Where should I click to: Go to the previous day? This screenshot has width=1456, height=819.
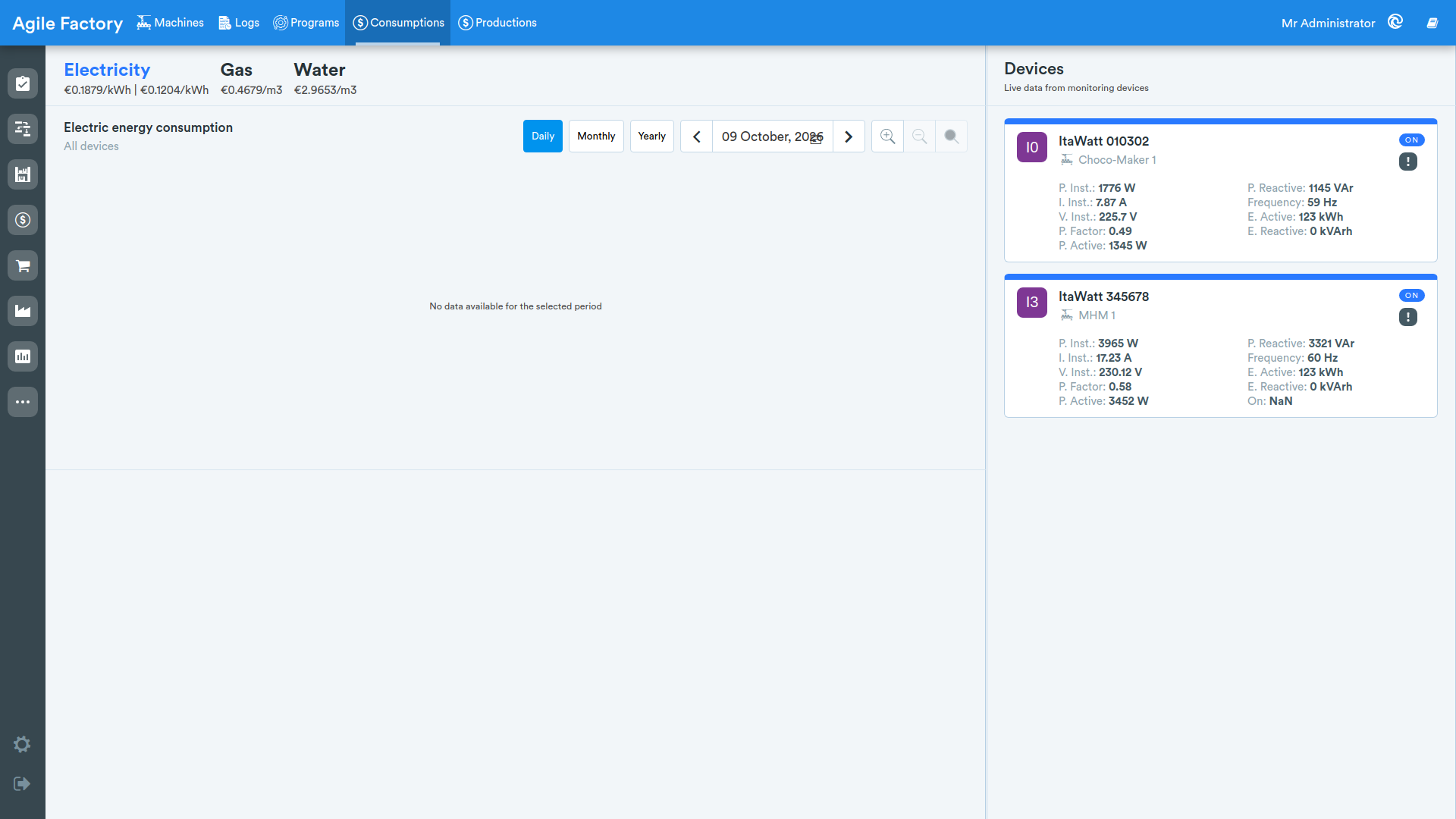(696, 136)
